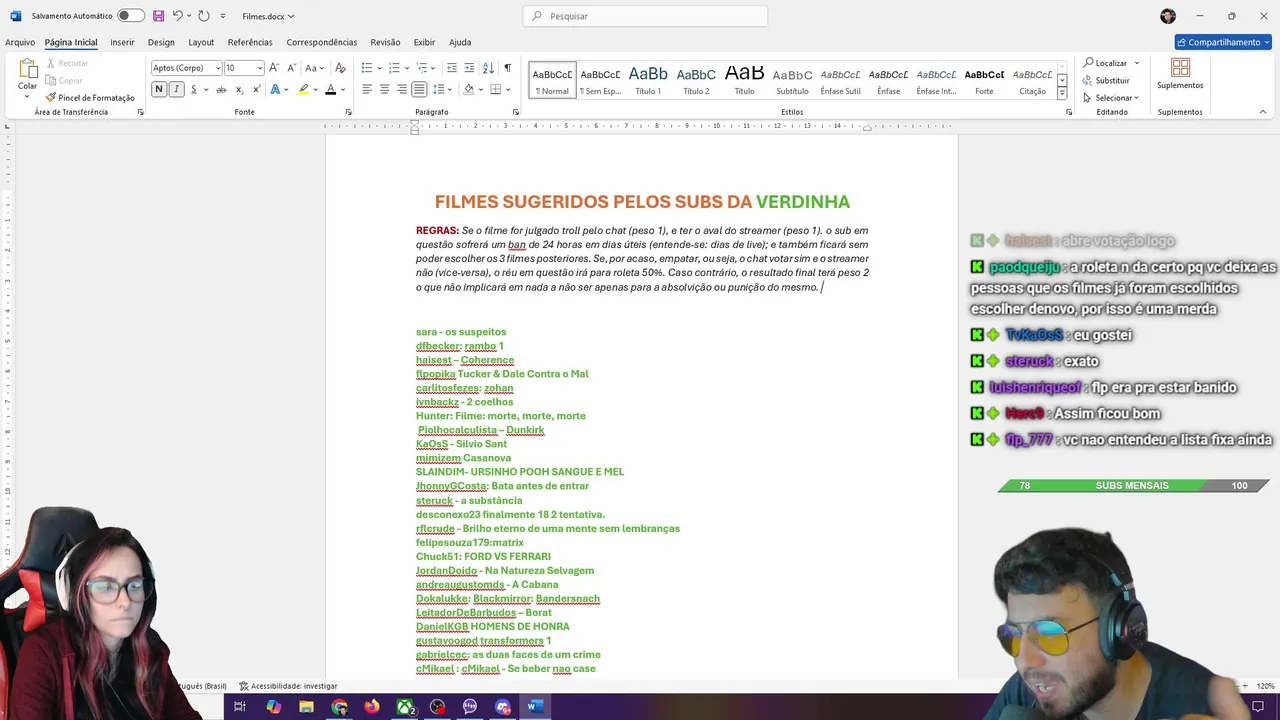This screenshot has height=720, width=1280.
Task: Click the Redo icon
Action: (204, 16)
